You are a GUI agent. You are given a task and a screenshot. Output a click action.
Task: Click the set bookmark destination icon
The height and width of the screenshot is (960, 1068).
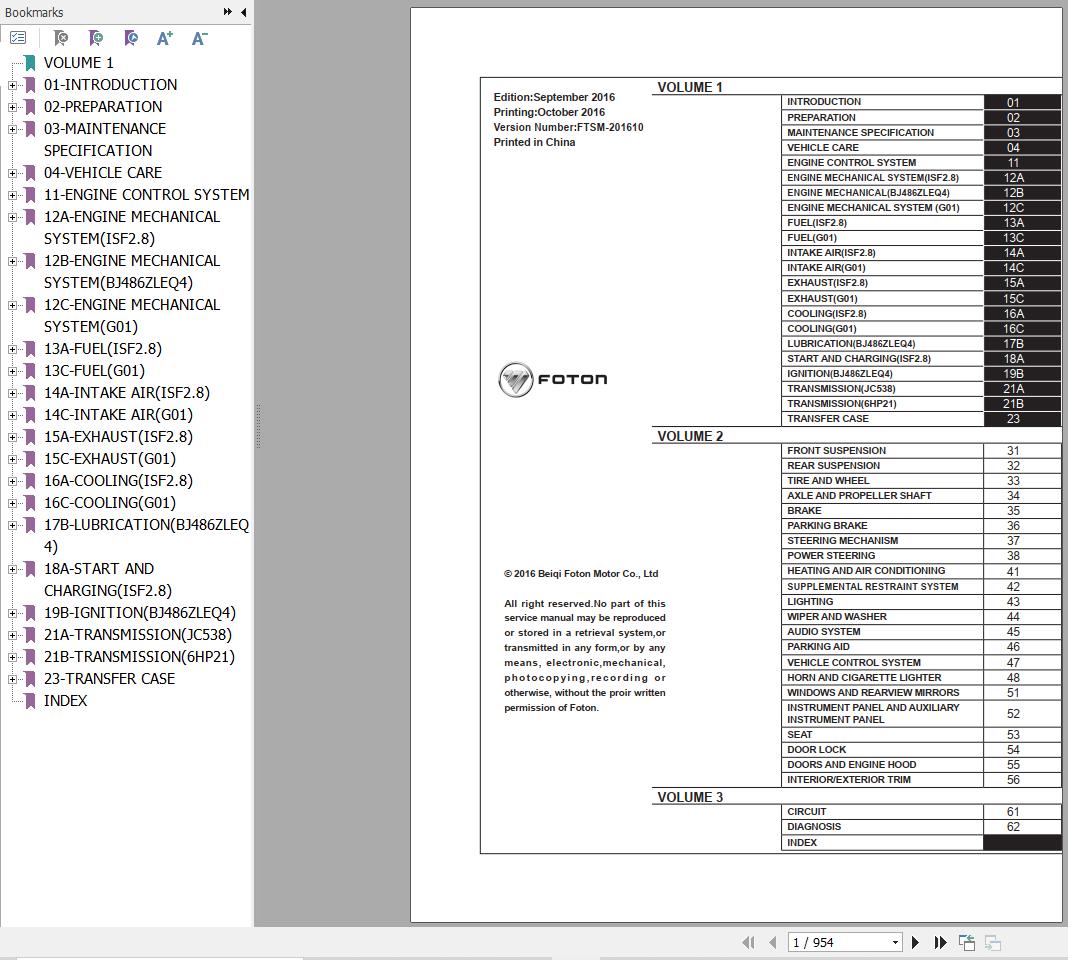(131, 38)
